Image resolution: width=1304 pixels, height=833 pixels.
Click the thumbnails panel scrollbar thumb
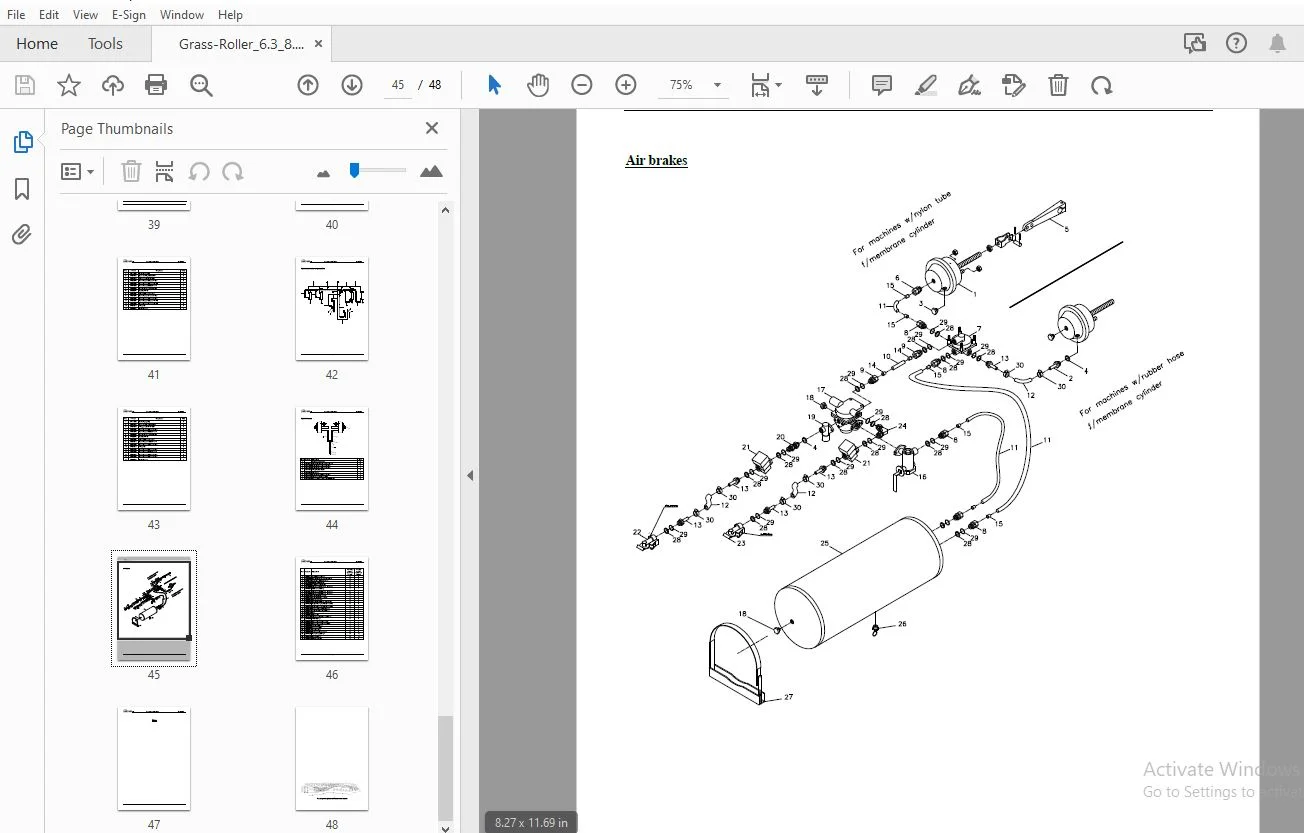[x=446, y=768]
